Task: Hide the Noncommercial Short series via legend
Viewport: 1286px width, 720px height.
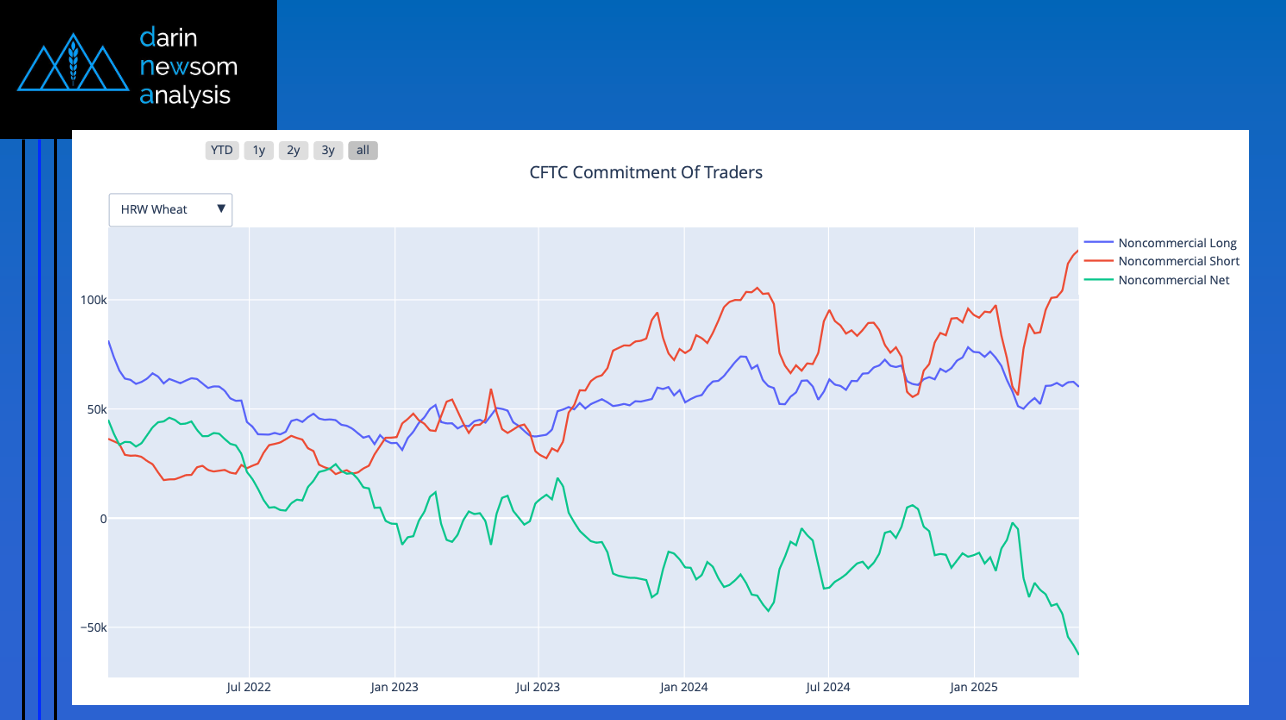Action: click(1178, 261)
